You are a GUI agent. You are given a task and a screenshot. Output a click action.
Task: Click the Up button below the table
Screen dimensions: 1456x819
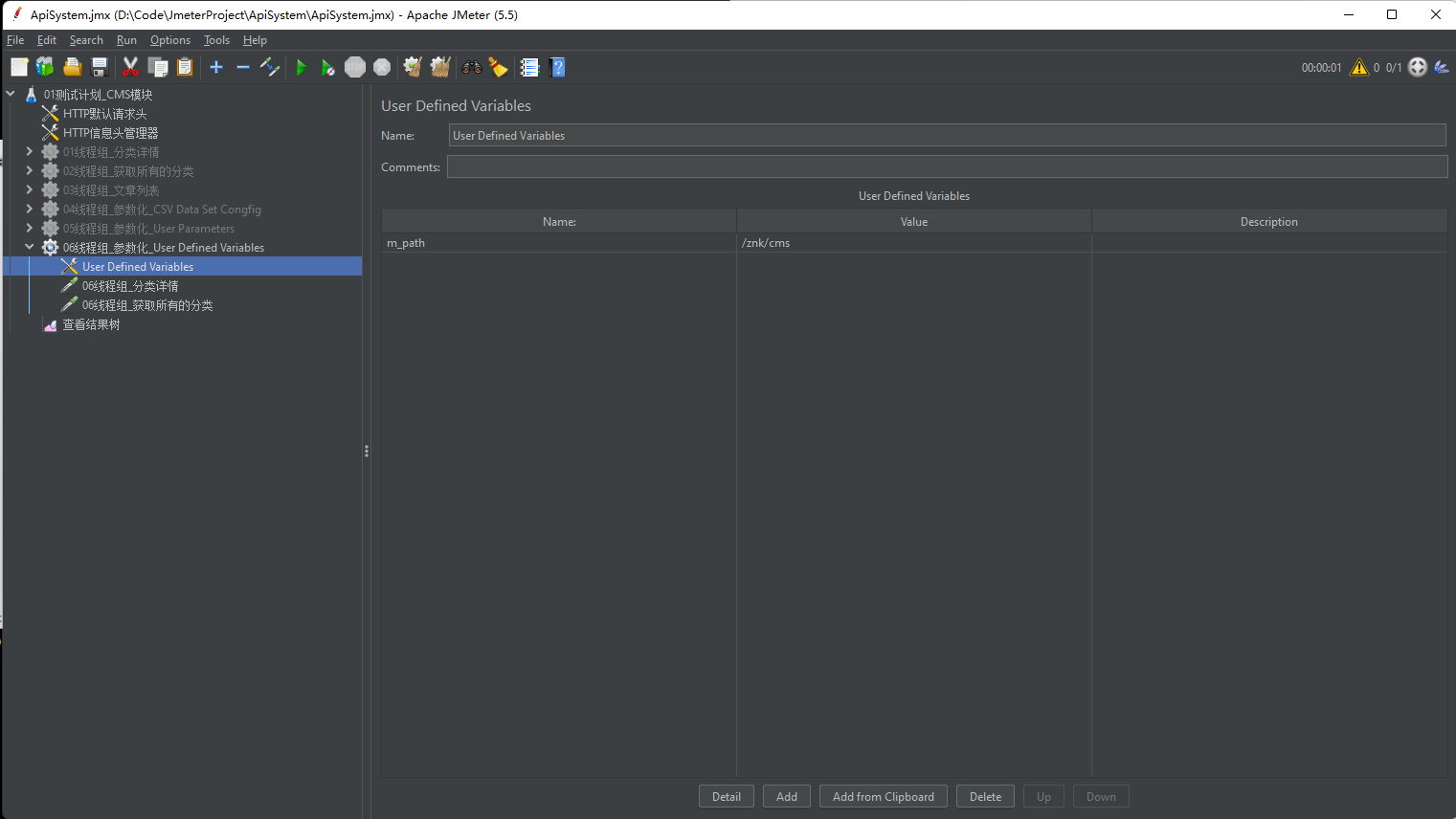(1043, 796)
